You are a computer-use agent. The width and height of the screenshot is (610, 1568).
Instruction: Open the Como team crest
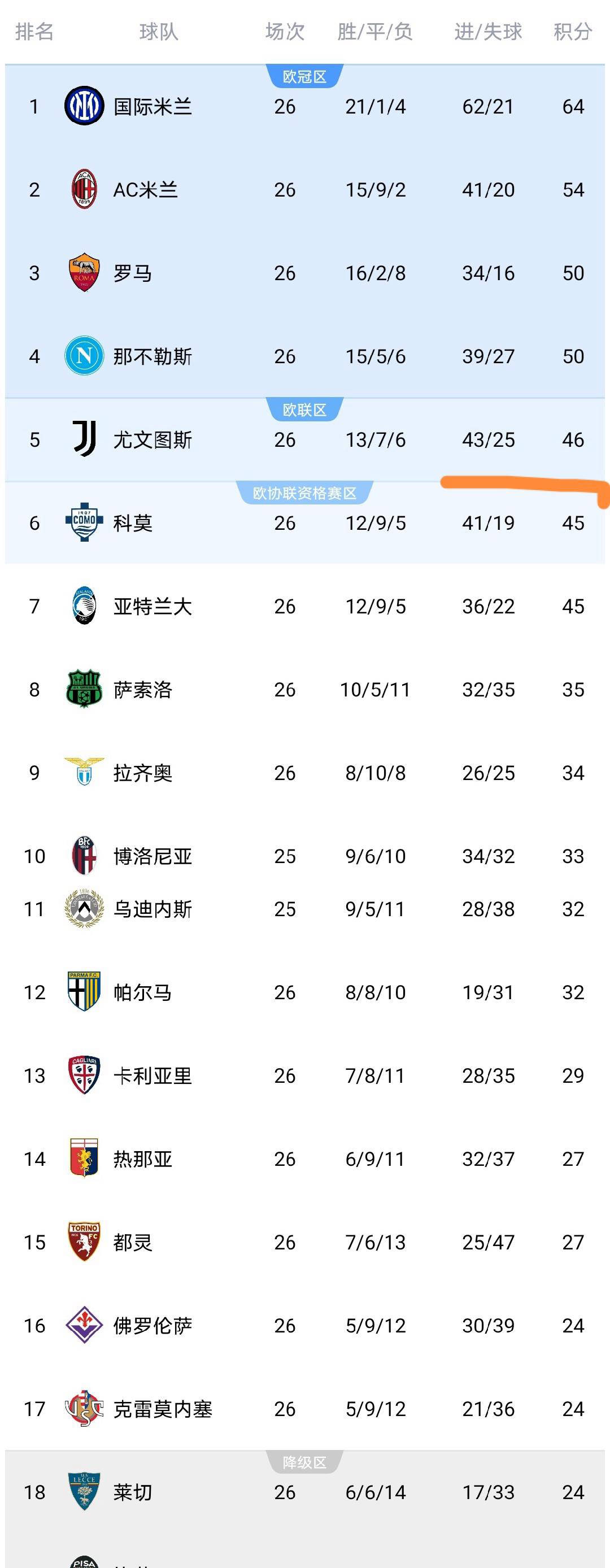[84, 522]
